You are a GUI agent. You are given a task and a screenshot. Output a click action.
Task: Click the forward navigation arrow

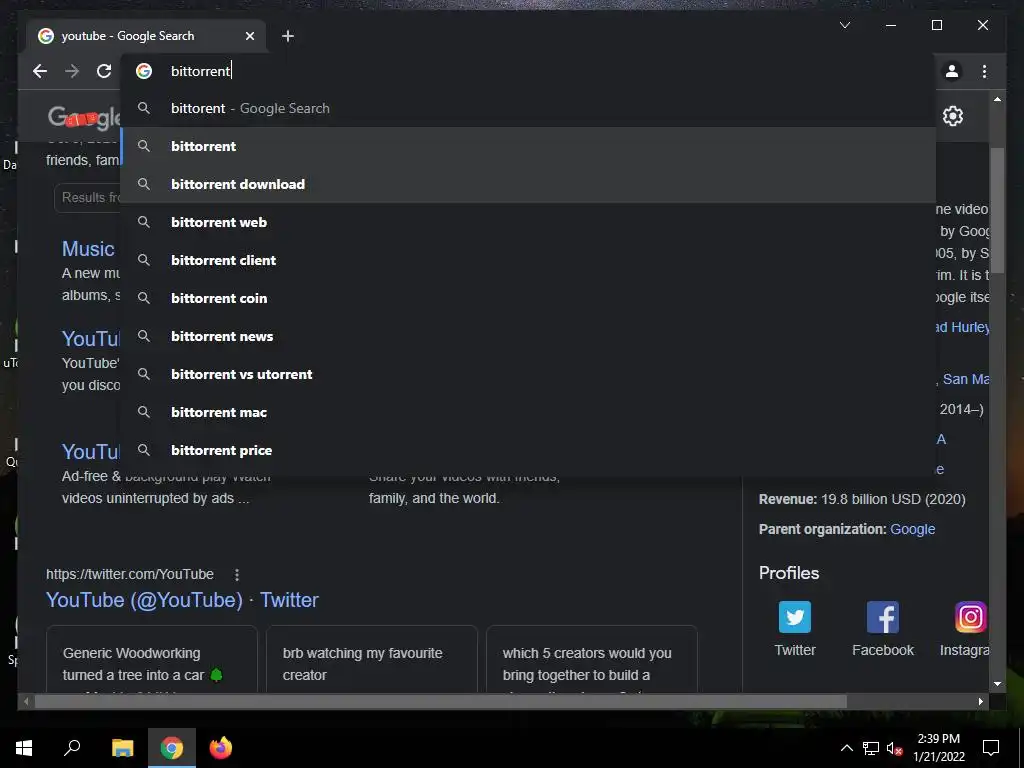pos(72,71)
